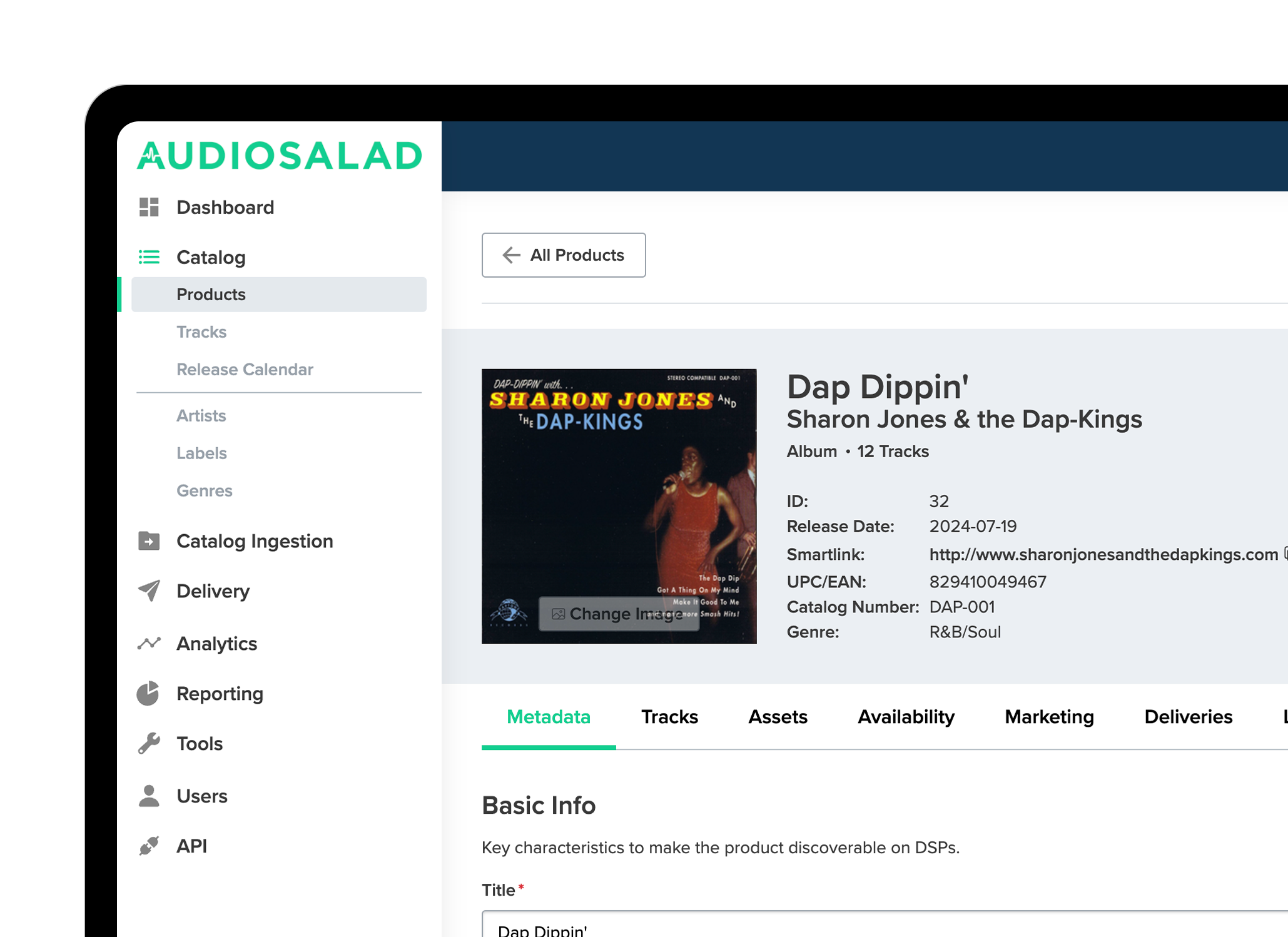Click the Reporting pie chart icon
Viewport: 1288px width, 937px height.
point(148,693)
